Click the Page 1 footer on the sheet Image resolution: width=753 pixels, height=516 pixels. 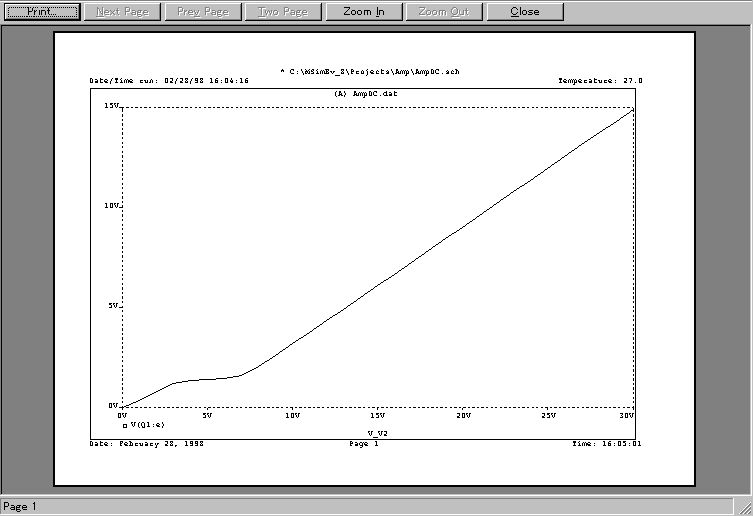[363, 442]
